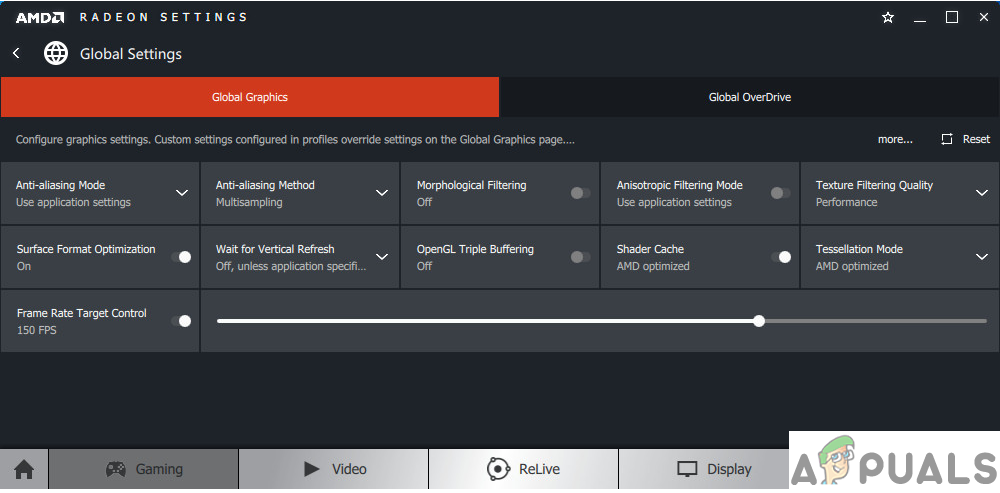The width and height of the screenshot is (1000, 493).
Task: Click the Multisampling value text
Action: pos(249,202)
